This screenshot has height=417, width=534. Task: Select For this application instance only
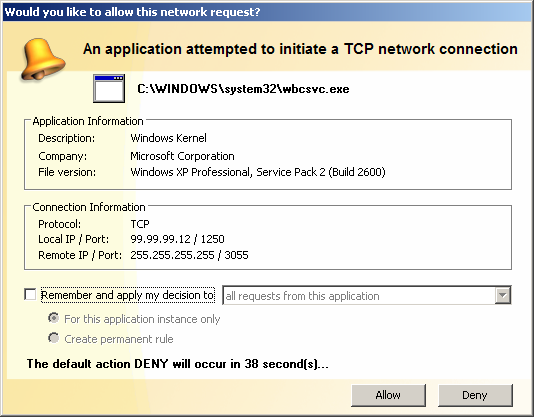point(53,318)
